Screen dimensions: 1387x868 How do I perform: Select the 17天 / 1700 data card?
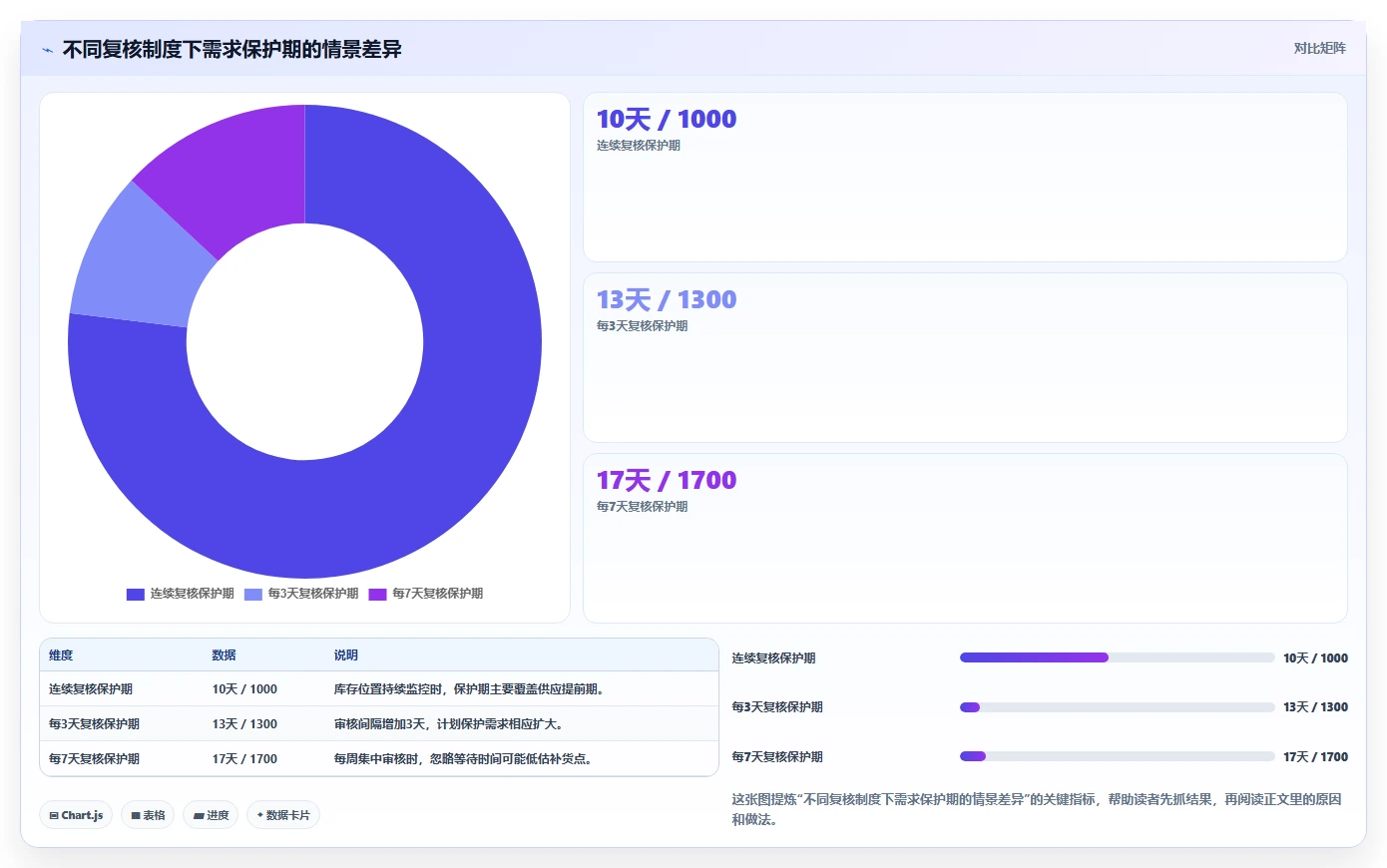tap(965, 539)
